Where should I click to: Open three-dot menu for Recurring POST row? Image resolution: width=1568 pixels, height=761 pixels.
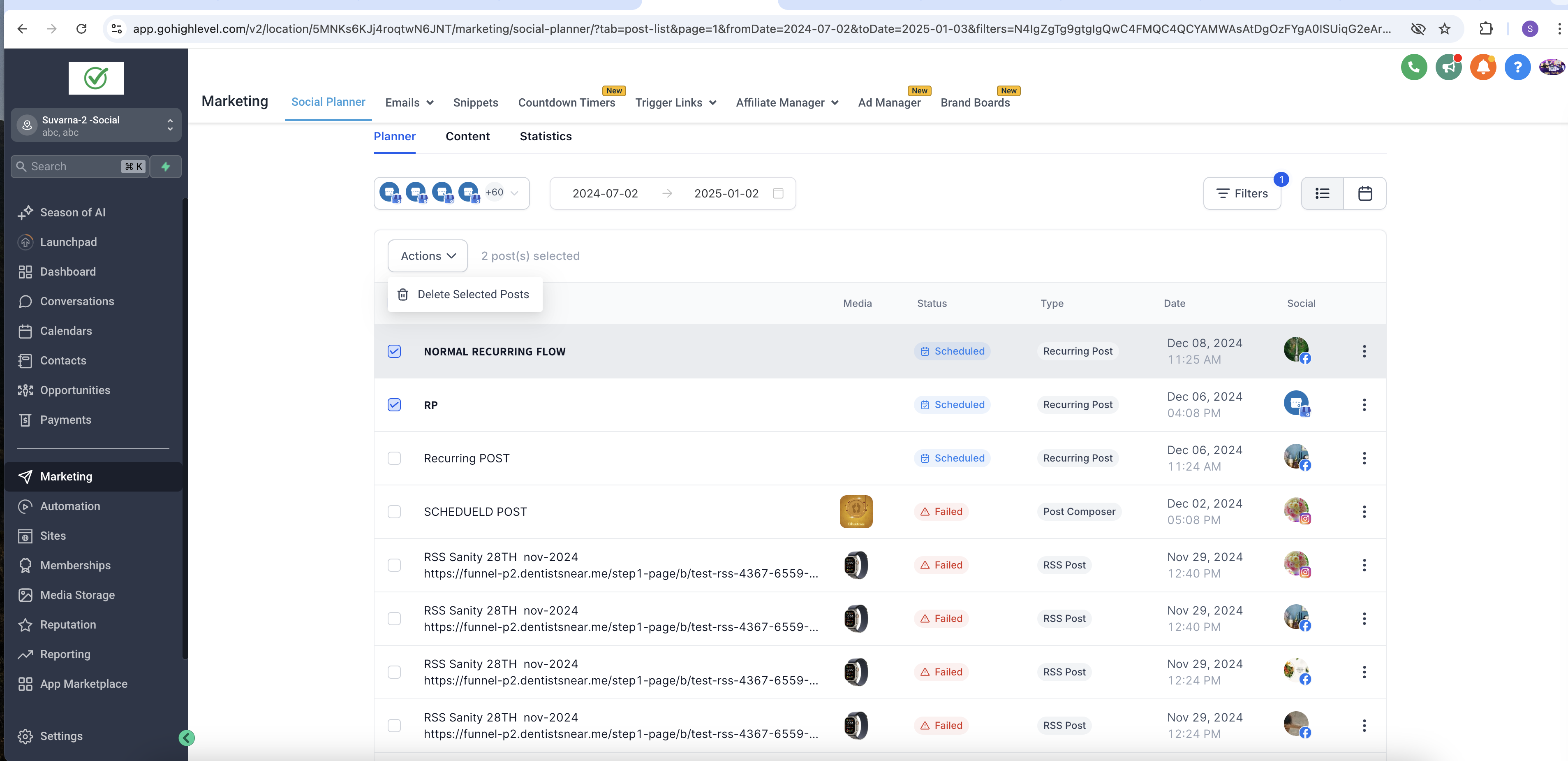(x=1364, y=458)
